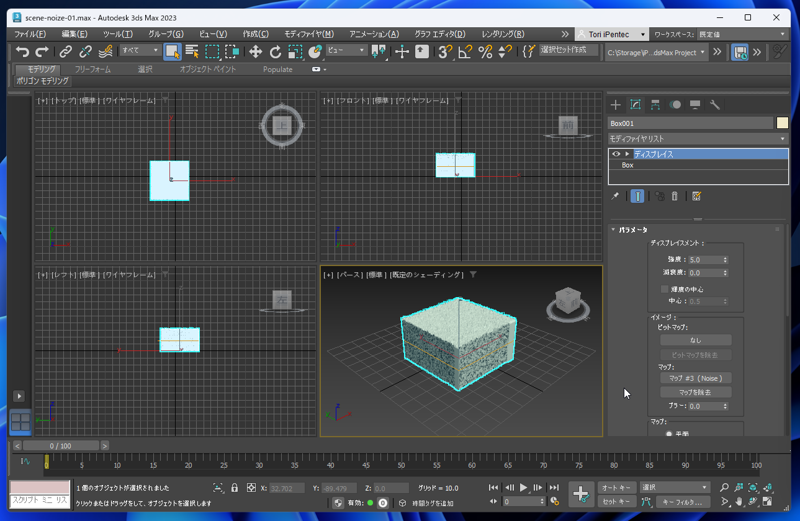Open the Select by Name list icon
Screen dimensions: 800x521
[x=192, y=52]
